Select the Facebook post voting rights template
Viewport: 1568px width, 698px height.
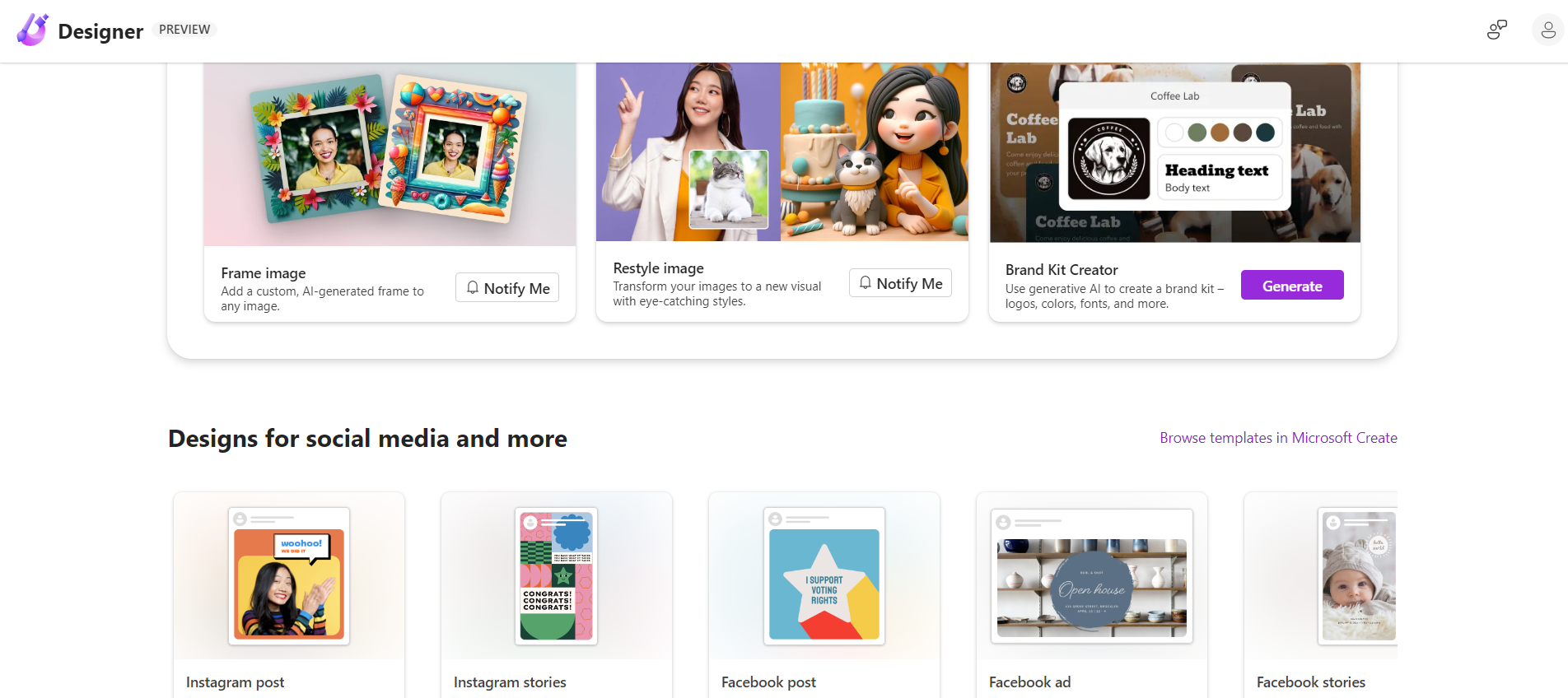coord(824,576)
